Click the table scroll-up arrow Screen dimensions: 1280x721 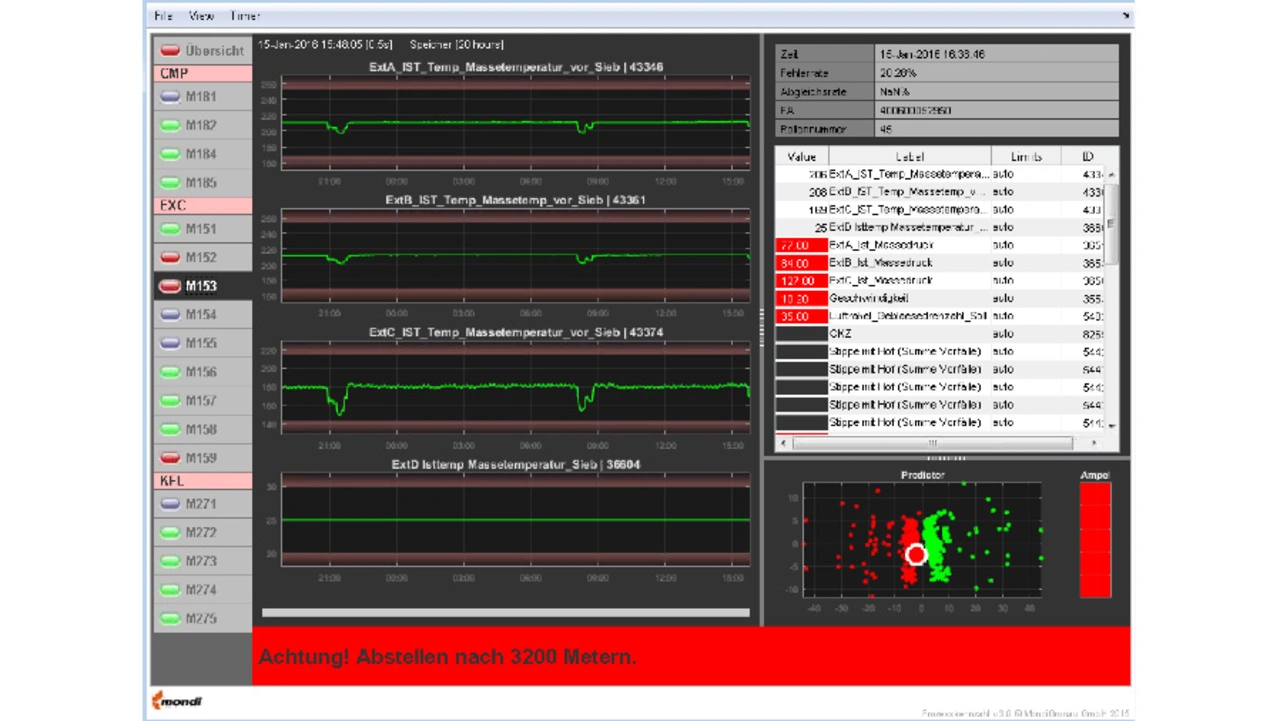click(1111, 173)
